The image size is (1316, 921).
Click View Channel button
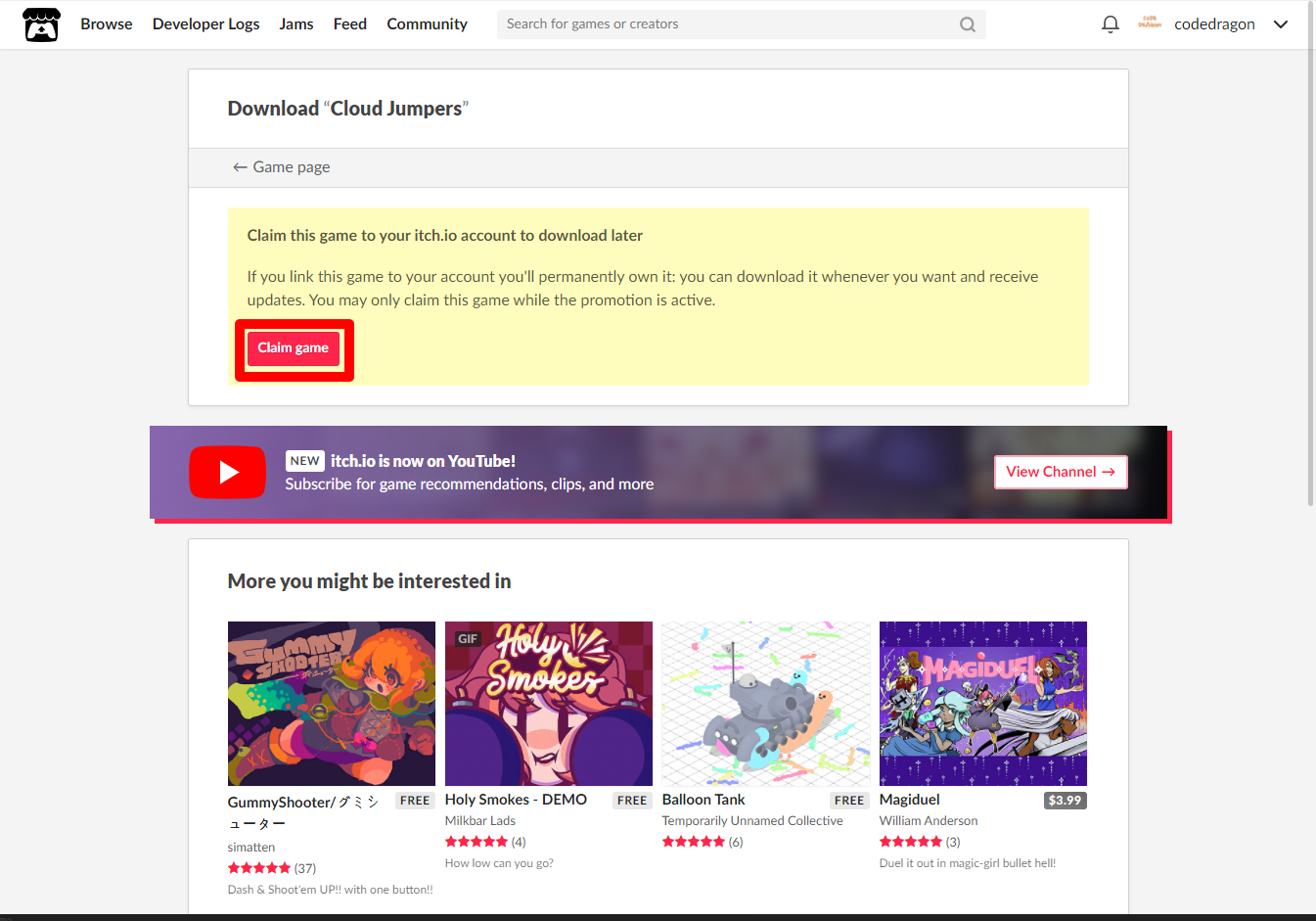coord(1061,472)
